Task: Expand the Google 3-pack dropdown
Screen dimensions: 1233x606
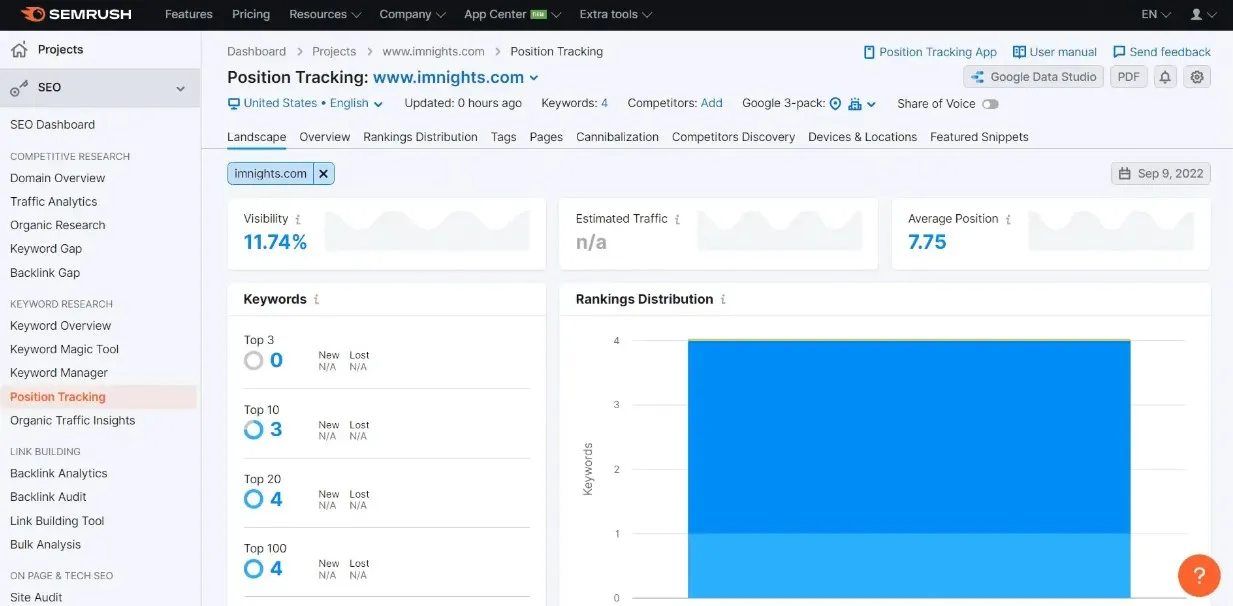Action: pyautogui.click(x=871, y=104)
